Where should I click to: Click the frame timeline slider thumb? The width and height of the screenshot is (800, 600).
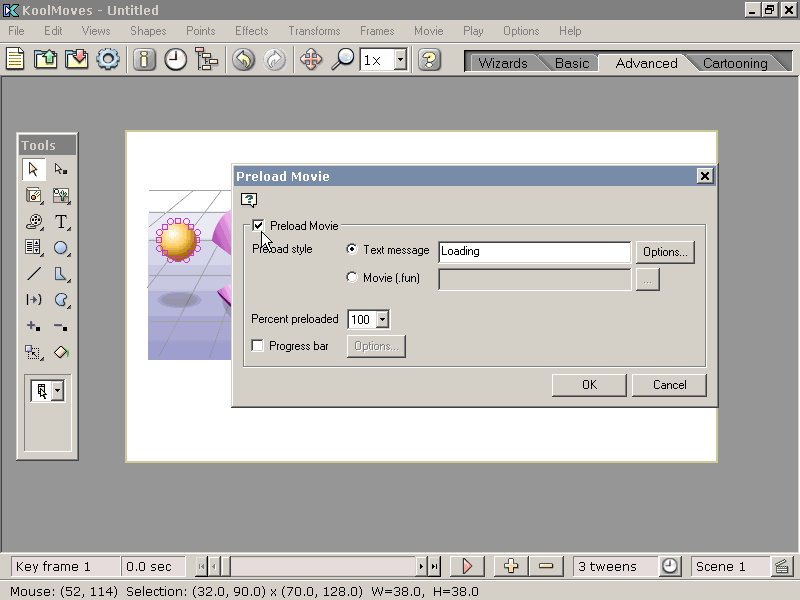point(227,566)
